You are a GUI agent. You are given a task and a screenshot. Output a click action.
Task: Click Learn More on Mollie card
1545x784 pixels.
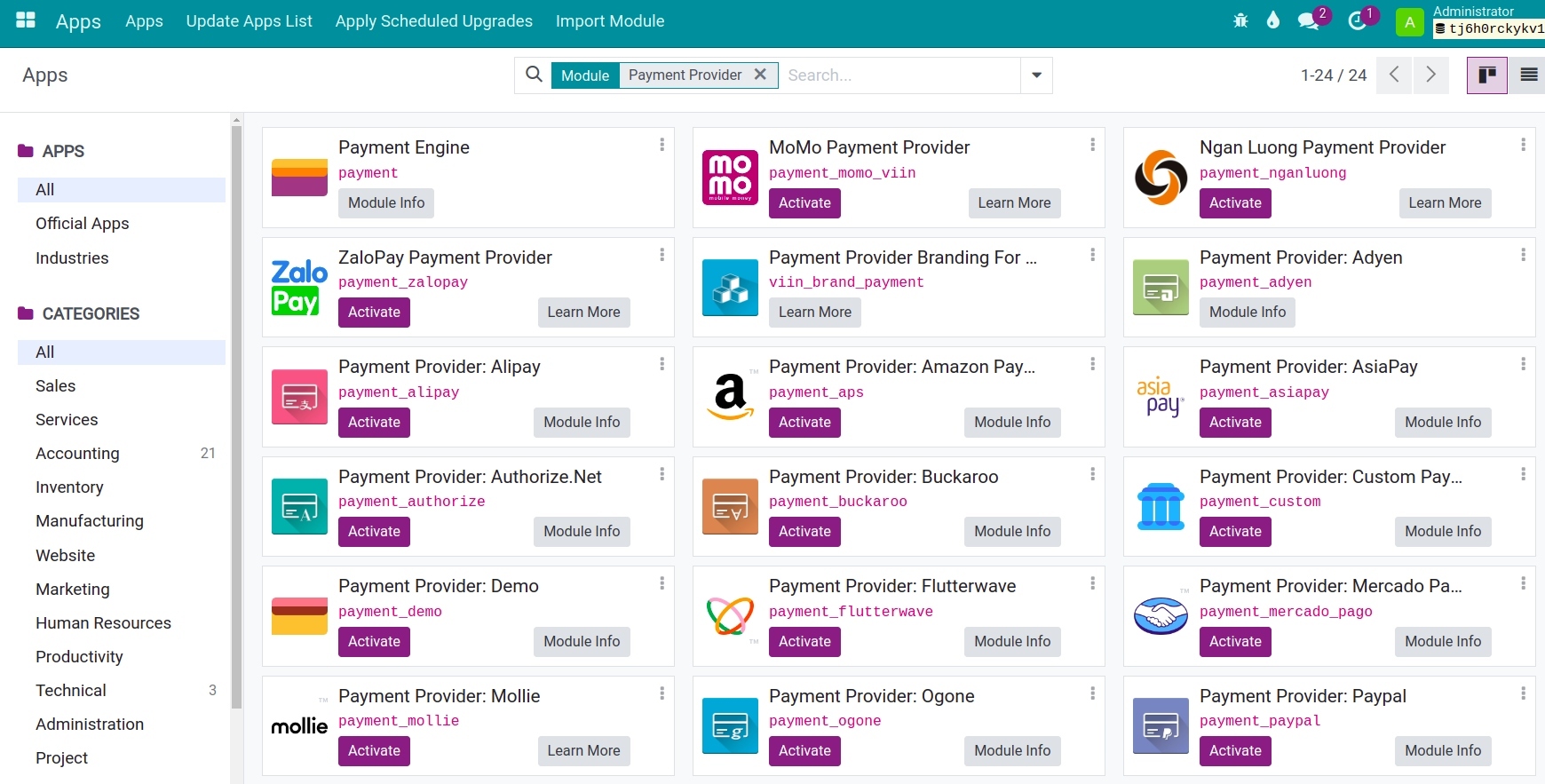(x=583, y=751)
